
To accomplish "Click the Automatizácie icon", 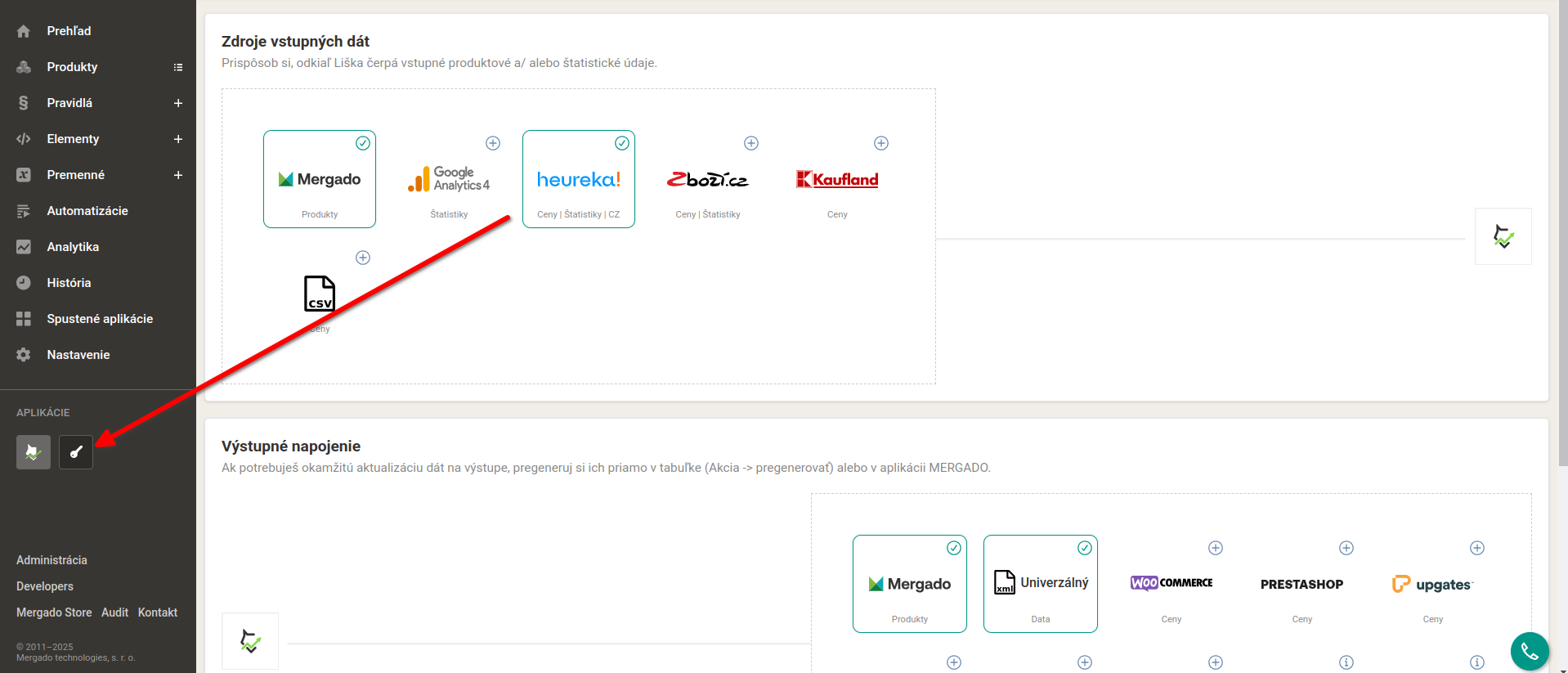I will pyautogui.click(x=23, y=211).
